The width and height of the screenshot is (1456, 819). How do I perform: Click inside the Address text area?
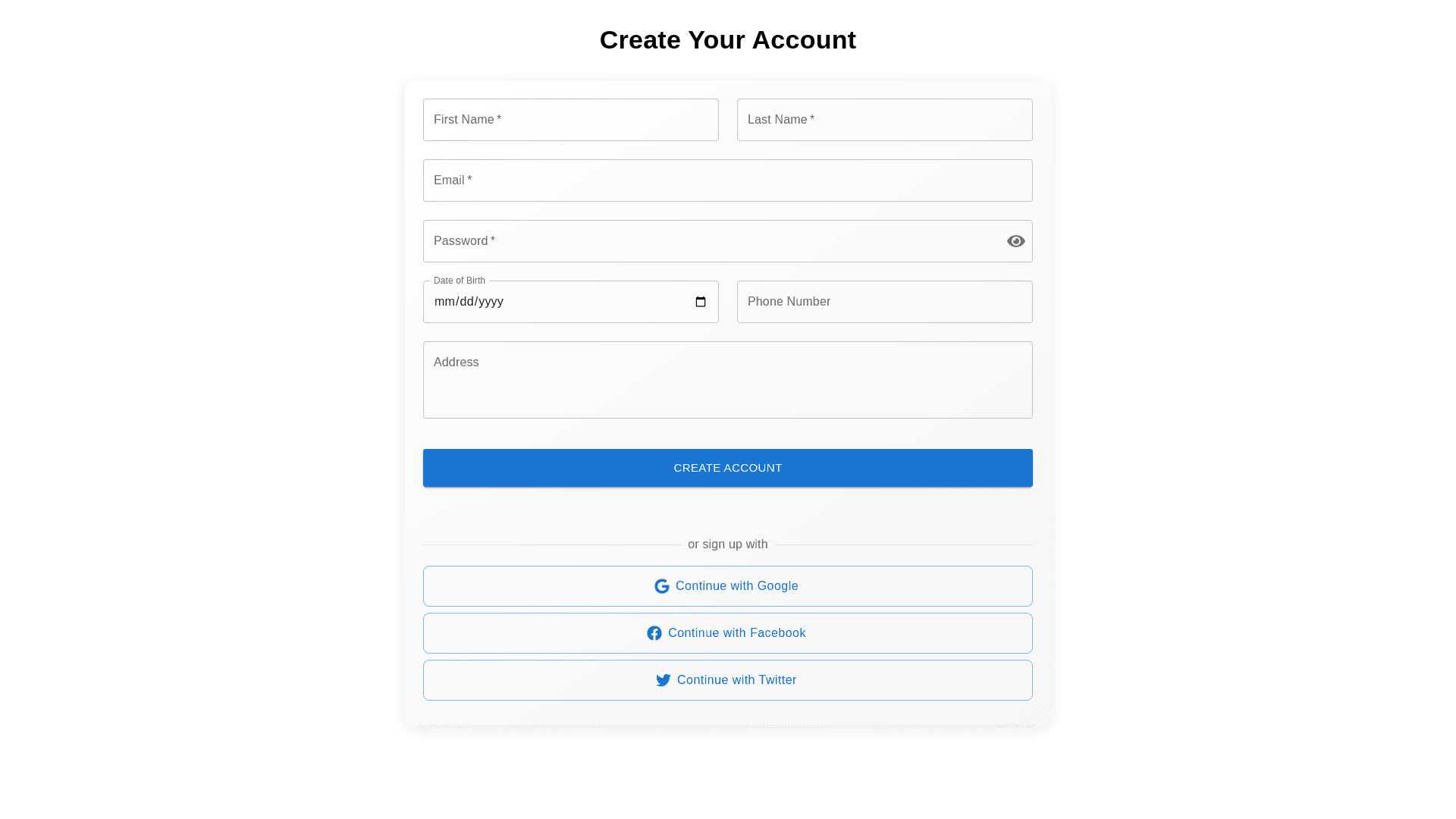tap(727, 380)
